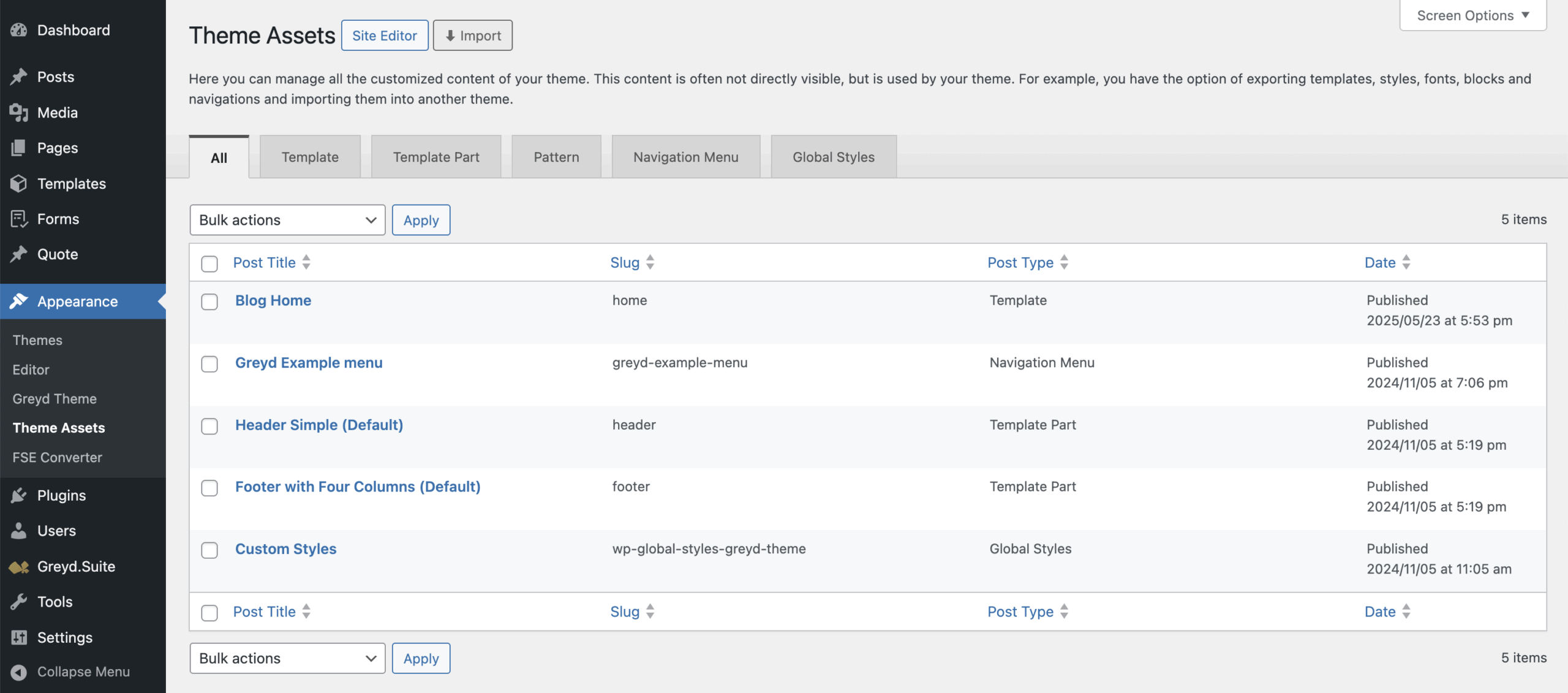1568x693 pixels.
Task: Check the Header Simple (Default) checkbox
Action: 209,426
